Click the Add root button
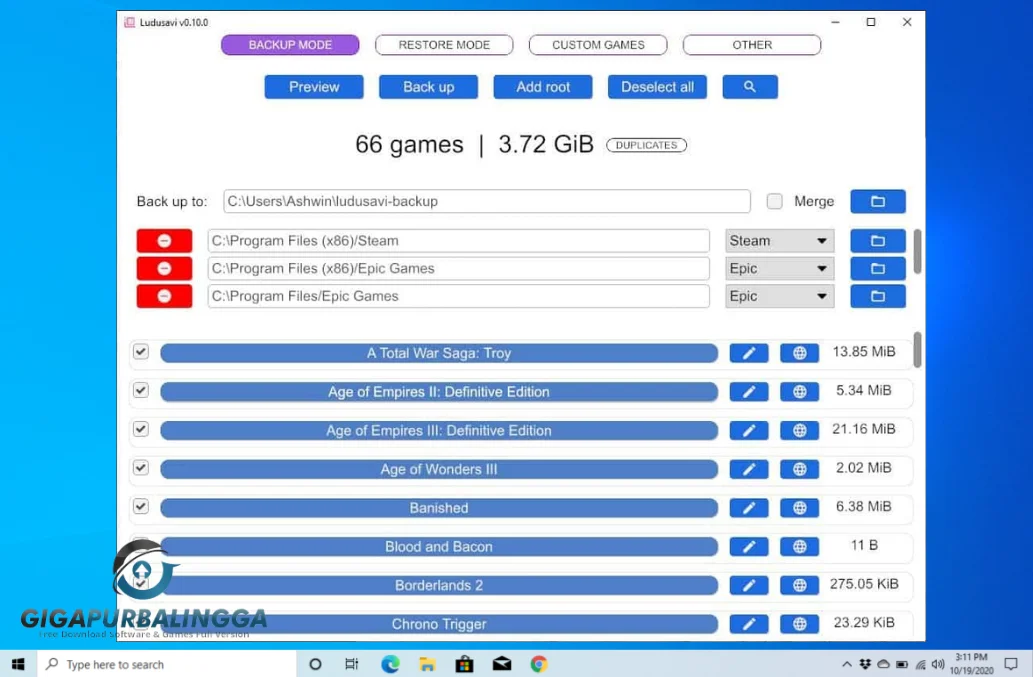Image resolution: width=1033 pixels, height=677 pixels. point(543,87)
